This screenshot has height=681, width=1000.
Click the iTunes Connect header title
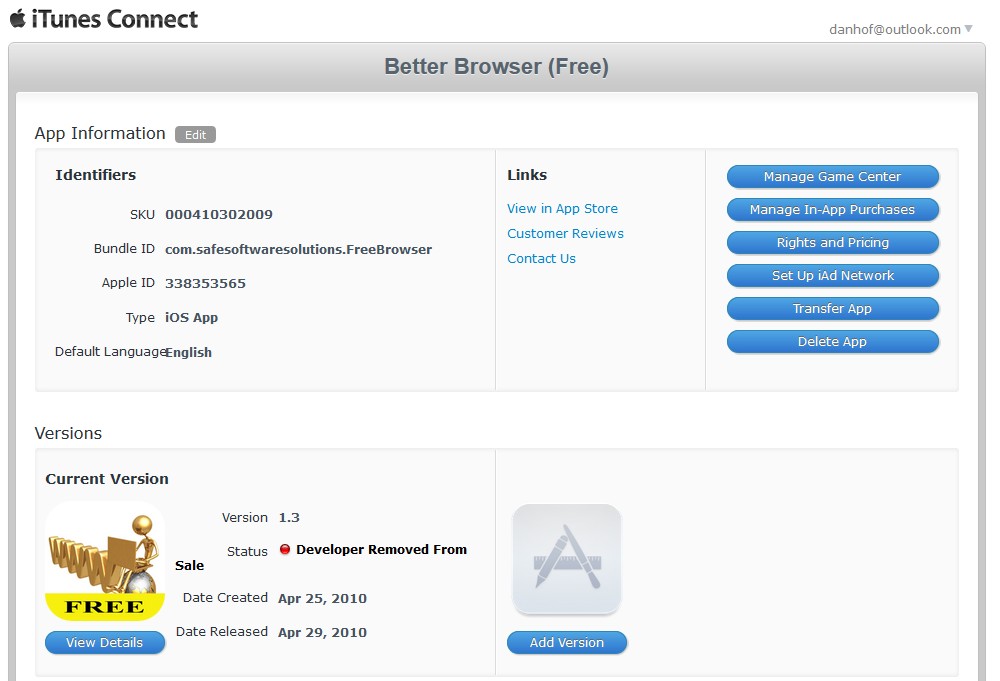tap(115, 19)
